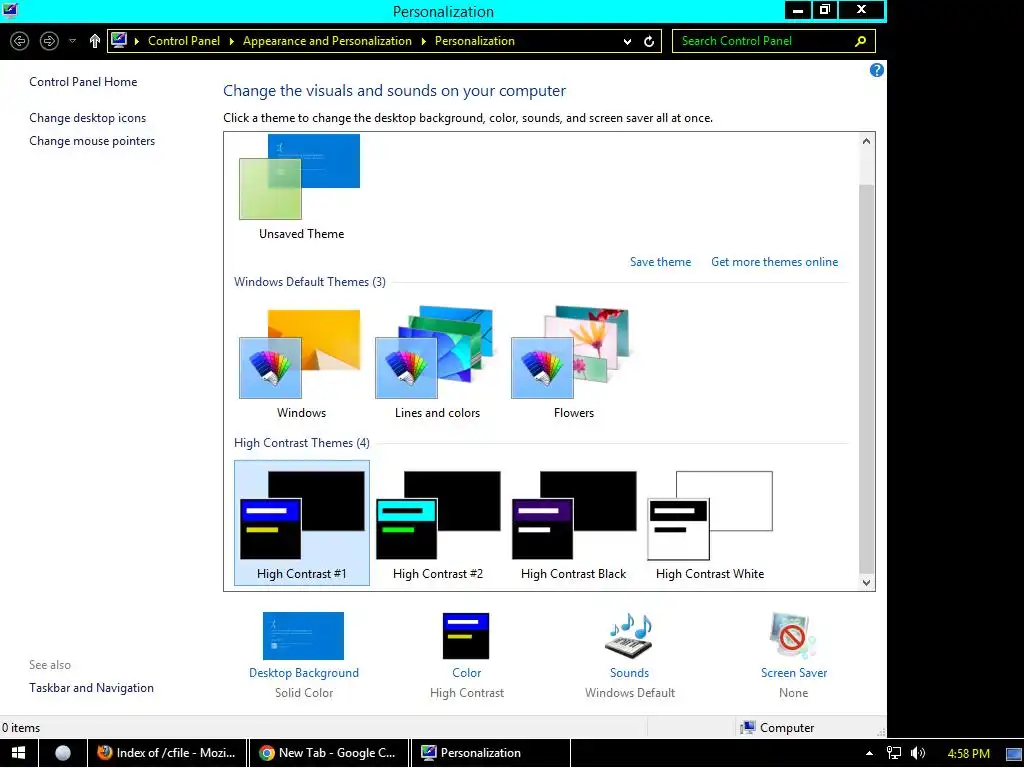Click the Sounds text link

pos(629,673)
